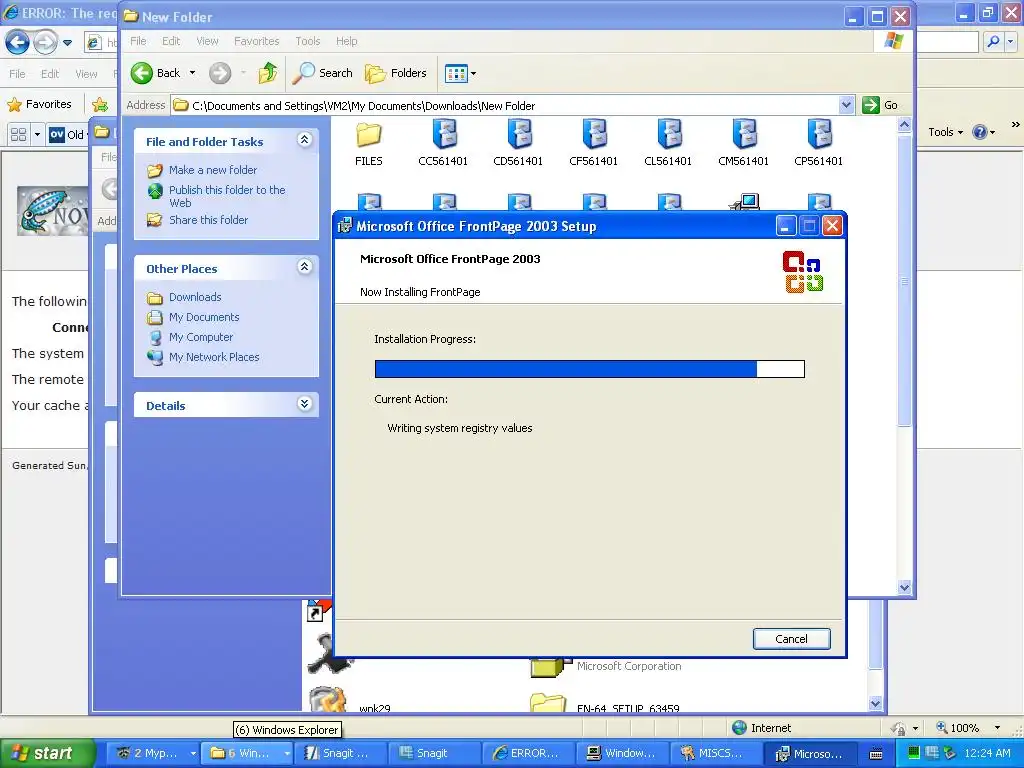Open View menu in New Folder window
This screenshot has height=768, width=1024.
point(208,41)
